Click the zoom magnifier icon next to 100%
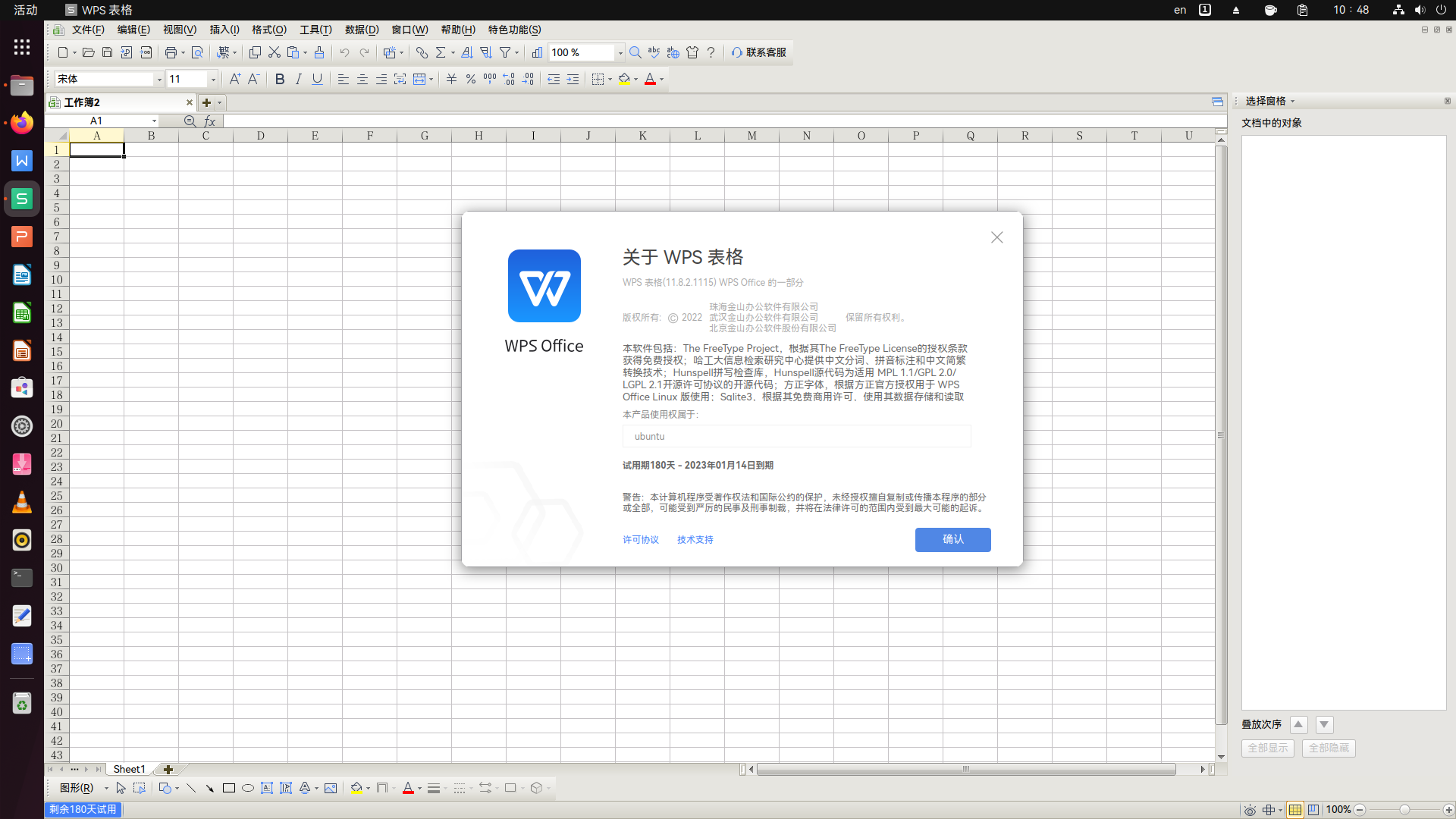This screenshot has width=1456, height=819. coord(635,52)
